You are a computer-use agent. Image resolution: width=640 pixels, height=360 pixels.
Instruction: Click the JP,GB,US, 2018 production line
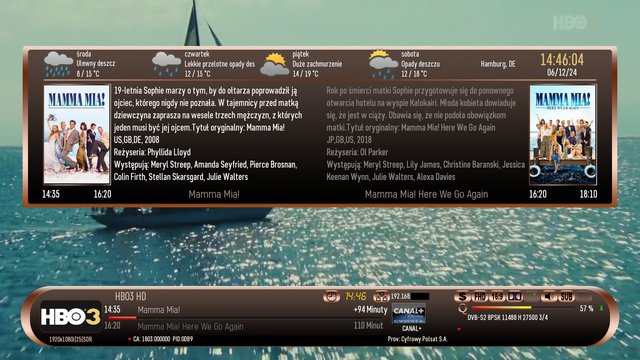pyautogui.click(x=349, y=140)
